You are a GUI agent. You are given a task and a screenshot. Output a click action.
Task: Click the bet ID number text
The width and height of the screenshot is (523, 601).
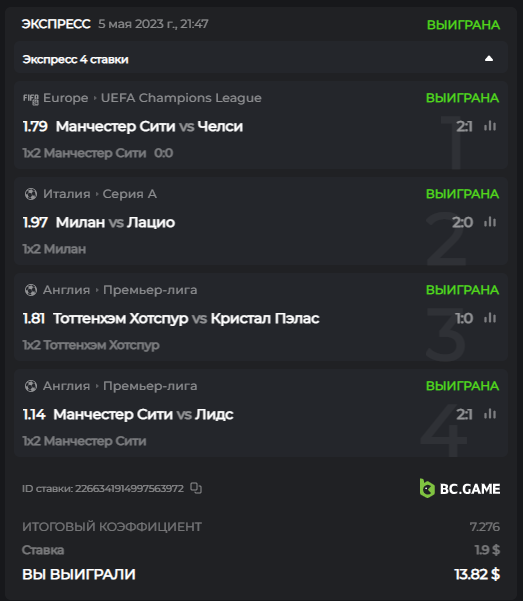click(x=130, y=488)
